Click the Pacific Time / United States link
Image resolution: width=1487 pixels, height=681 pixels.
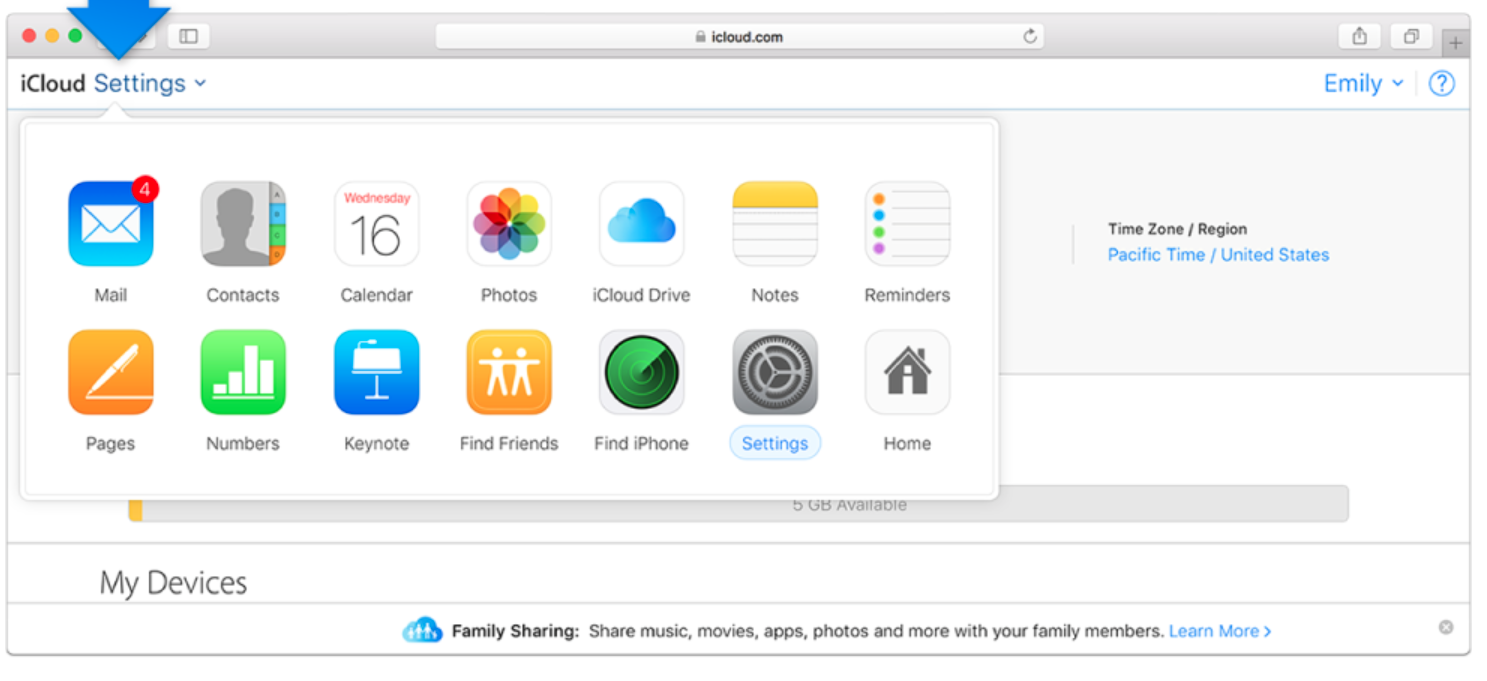[x=1218, y=255]
